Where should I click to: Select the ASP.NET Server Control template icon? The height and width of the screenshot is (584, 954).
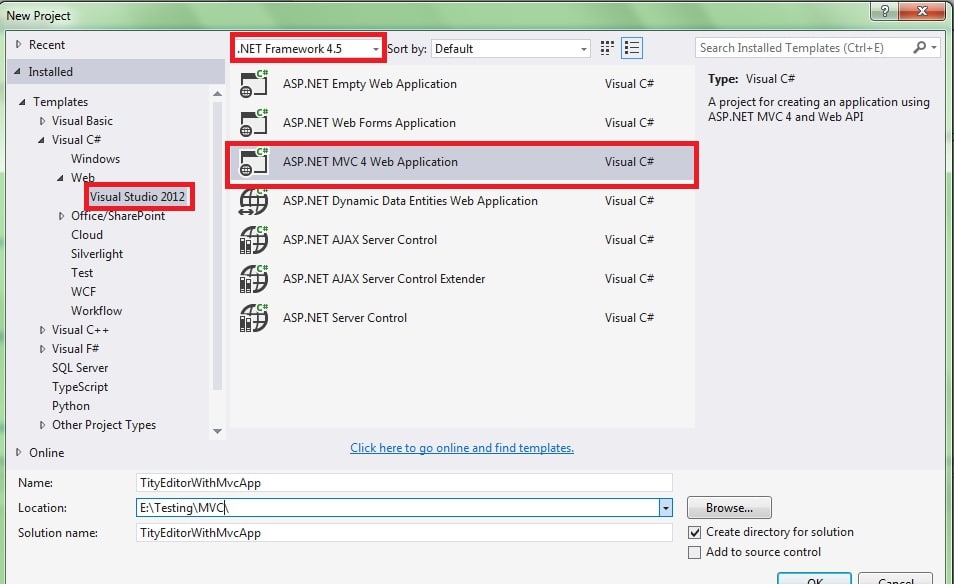pyautogui.click(x=253, y=317)
